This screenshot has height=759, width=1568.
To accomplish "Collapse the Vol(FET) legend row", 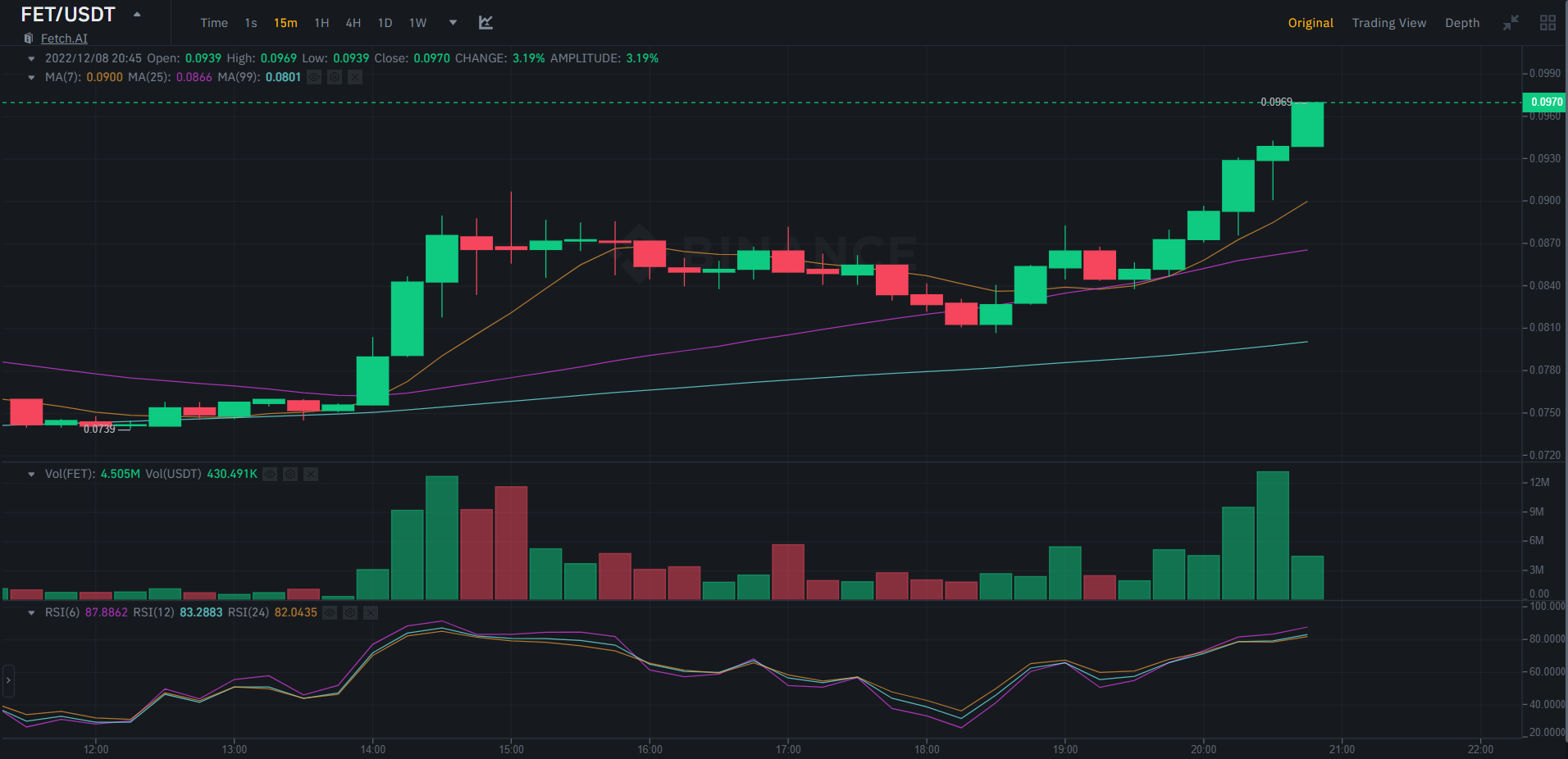I will pyautogui.click(x=31, y=474).
